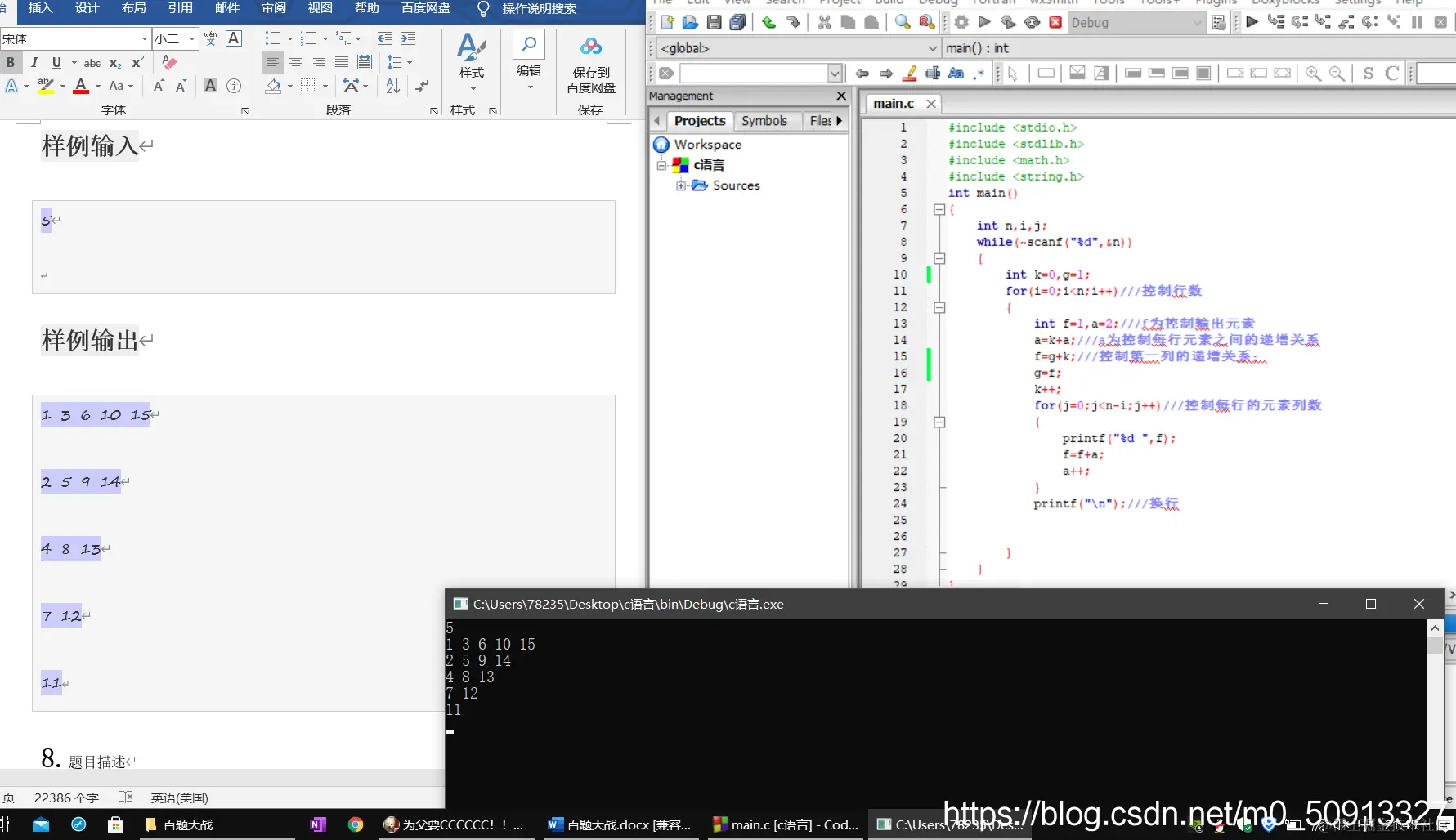This screenshot has width=1456, height=840.
Task: Collapse code fold at line 6
Action: [939, 209]
